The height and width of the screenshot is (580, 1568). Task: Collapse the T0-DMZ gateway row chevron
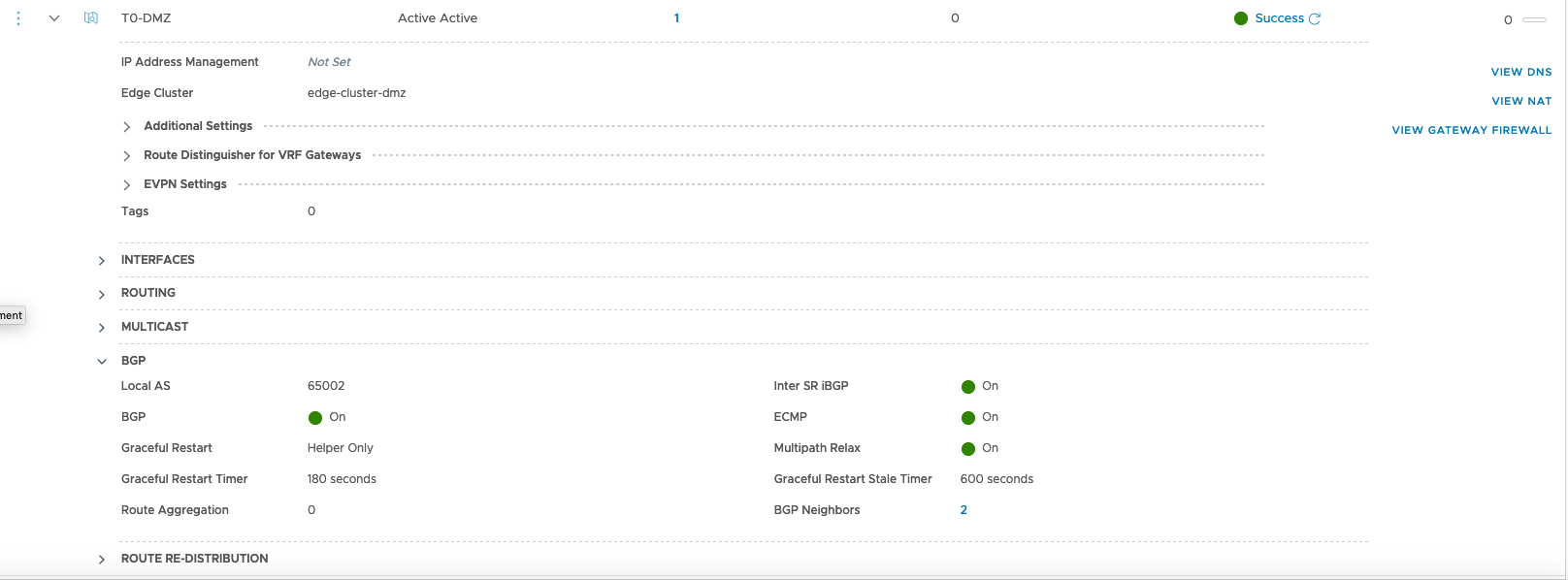pyautogui.click(x=54, y=18)
